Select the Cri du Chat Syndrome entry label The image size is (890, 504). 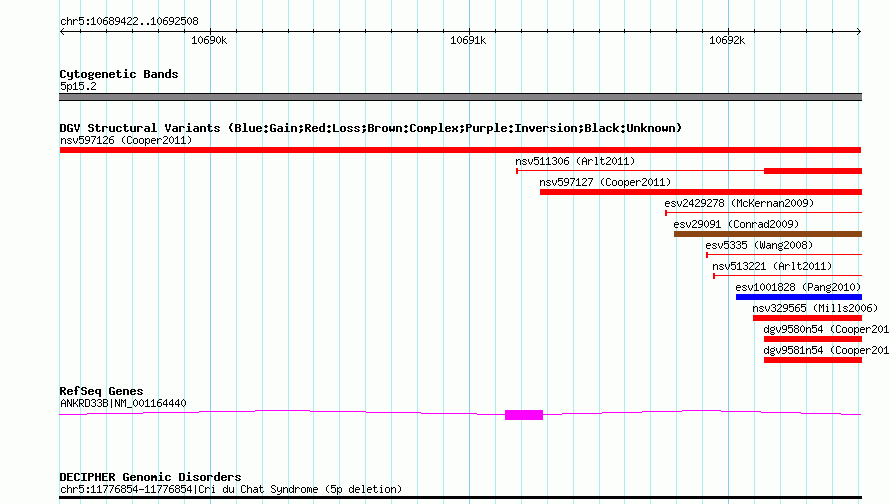coord(231,489)
